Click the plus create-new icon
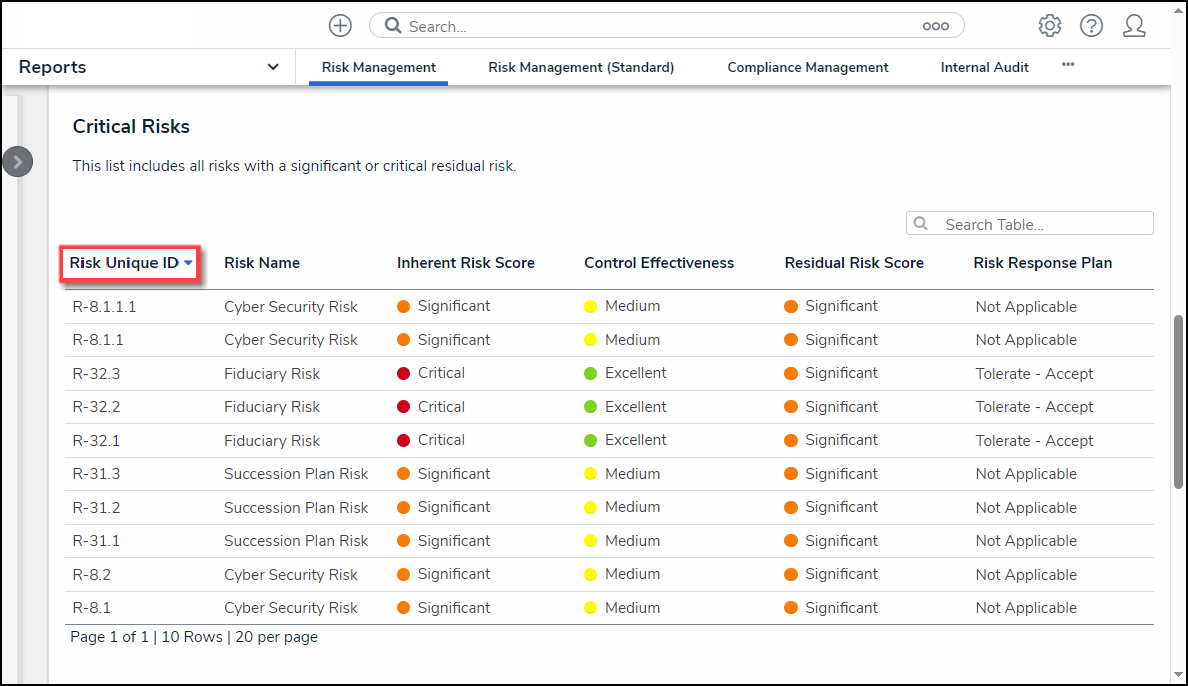 point(340,26)
